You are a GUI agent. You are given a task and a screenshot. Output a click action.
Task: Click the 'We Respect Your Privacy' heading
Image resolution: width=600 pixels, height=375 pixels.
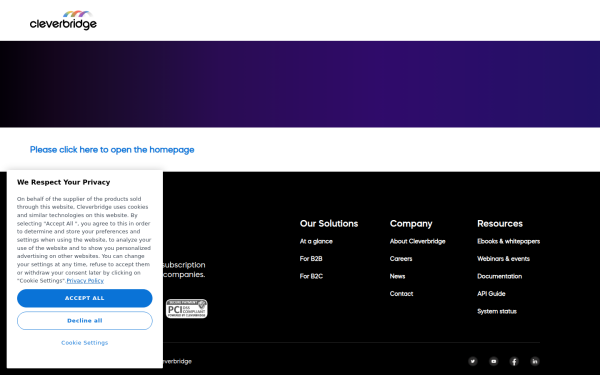[64, 182]
